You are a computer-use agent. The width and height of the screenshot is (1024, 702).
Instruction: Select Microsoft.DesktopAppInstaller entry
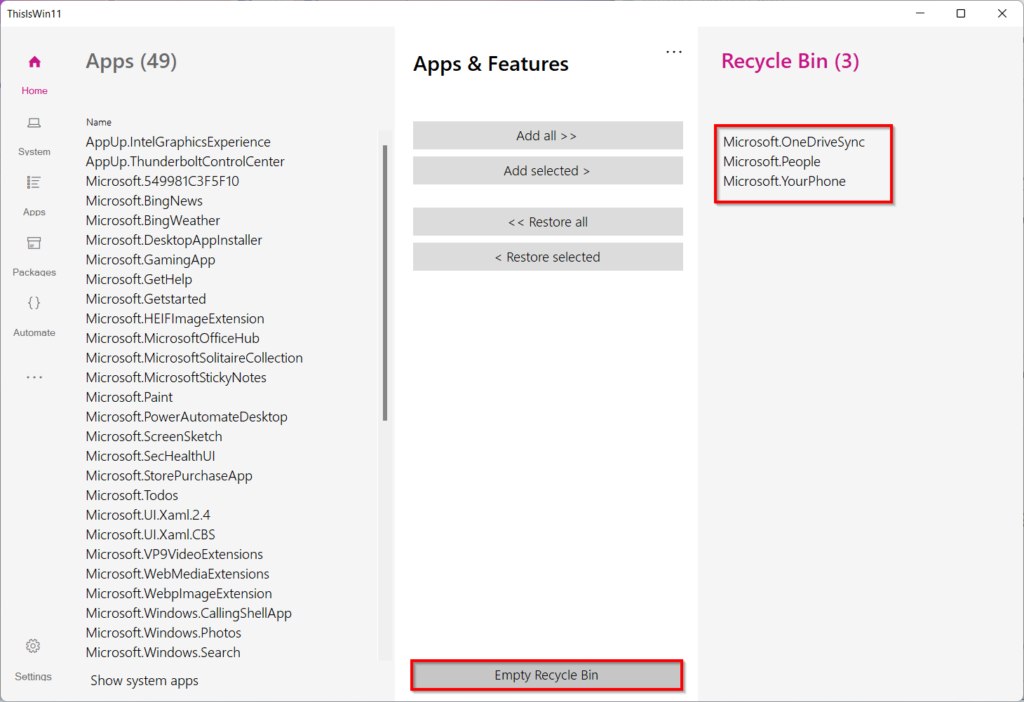click(174, 240)
